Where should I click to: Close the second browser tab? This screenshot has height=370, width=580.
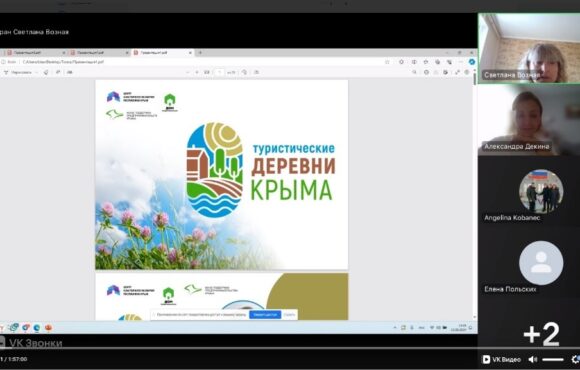(127, 53)
